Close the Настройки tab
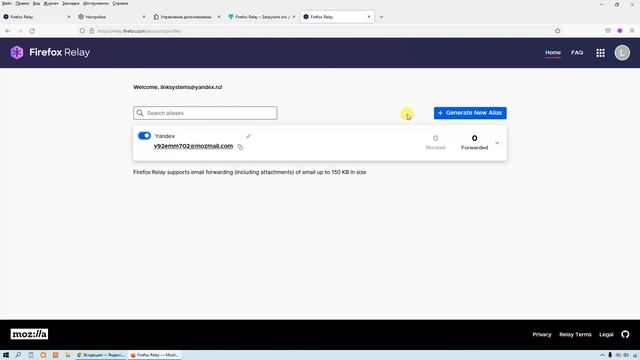This screenshot has height=360, width=640. (x=144, y=17)
